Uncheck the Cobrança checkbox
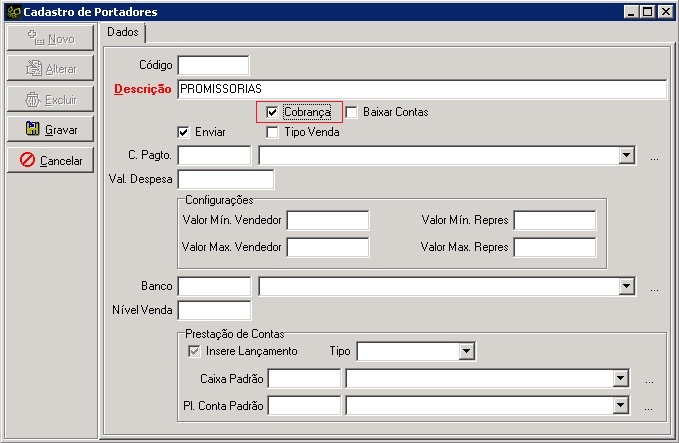Image resolution: width=679 pixels, height=443 pixels. pos(272,112)
